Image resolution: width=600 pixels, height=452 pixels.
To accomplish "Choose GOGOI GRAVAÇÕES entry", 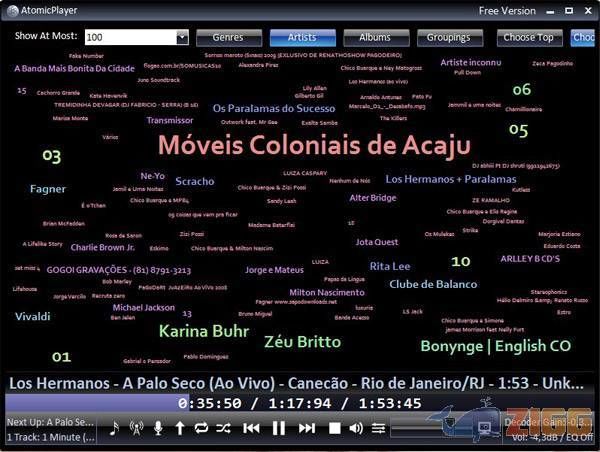I will [x=119, y=270].
